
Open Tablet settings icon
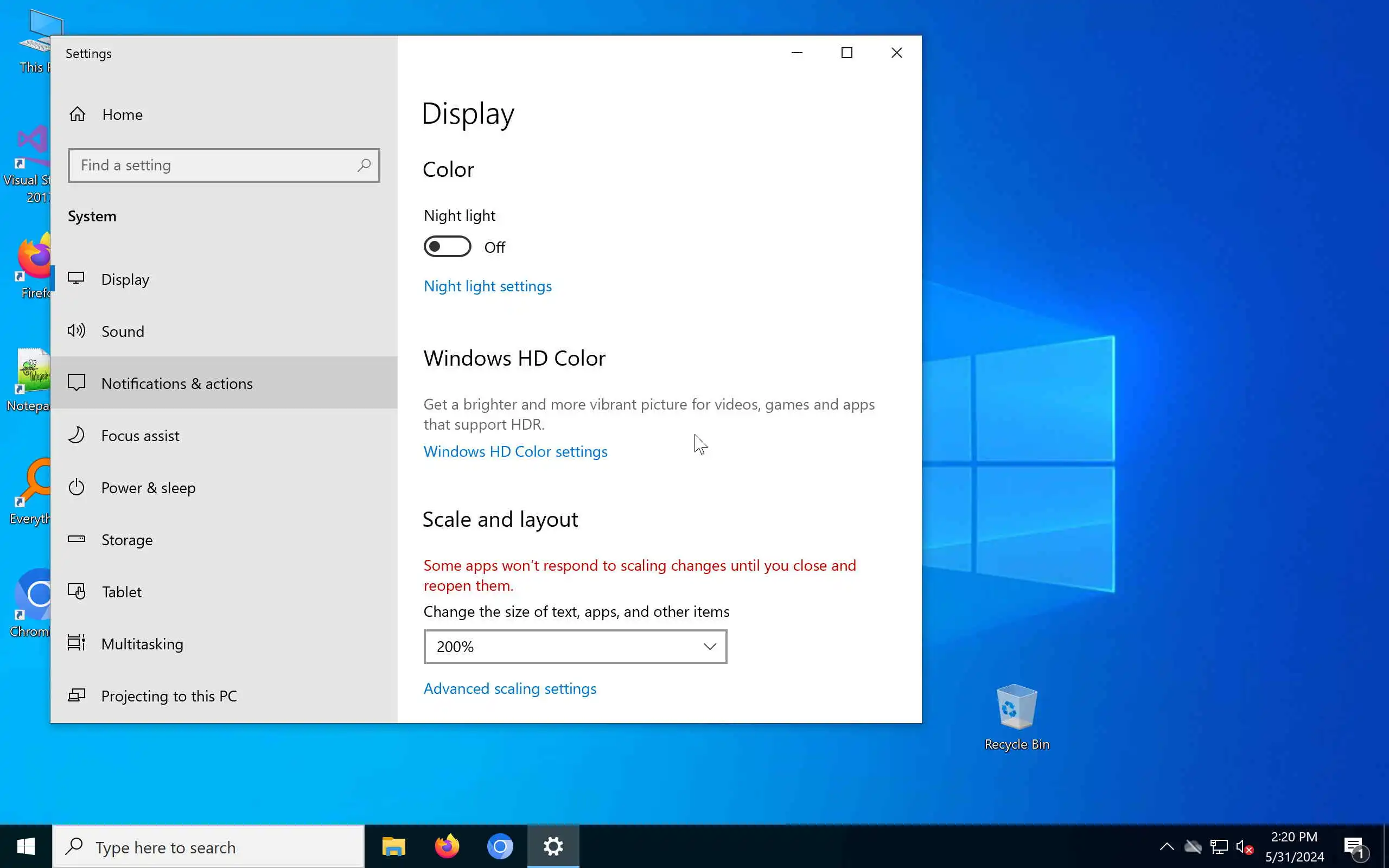pos(77,591)
